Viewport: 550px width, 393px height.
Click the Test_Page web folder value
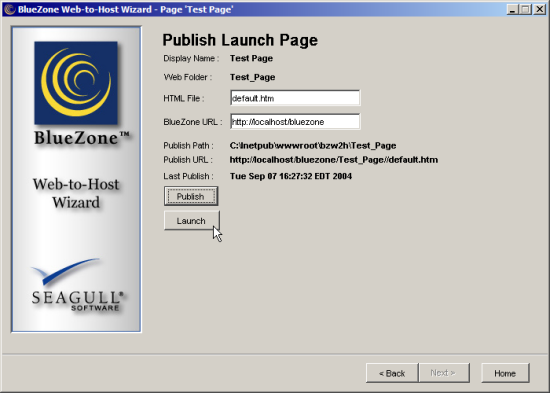[252, 77]
